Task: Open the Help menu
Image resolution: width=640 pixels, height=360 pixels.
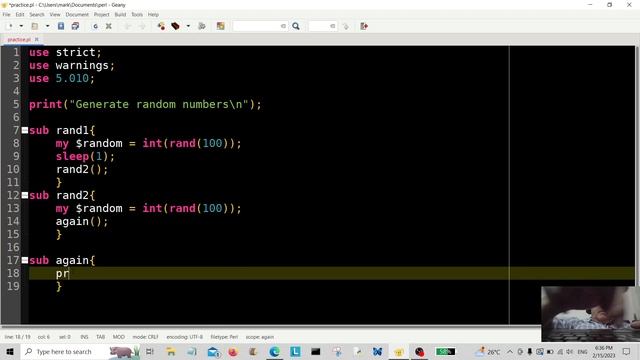Action: tap(153, 14)
